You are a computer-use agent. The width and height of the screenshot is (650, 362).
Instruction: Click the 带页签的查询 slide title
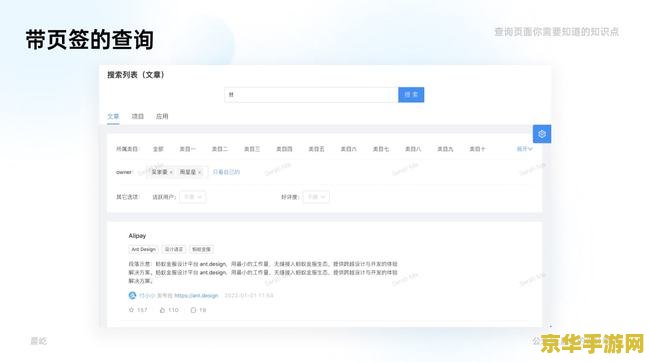(90, 40)
